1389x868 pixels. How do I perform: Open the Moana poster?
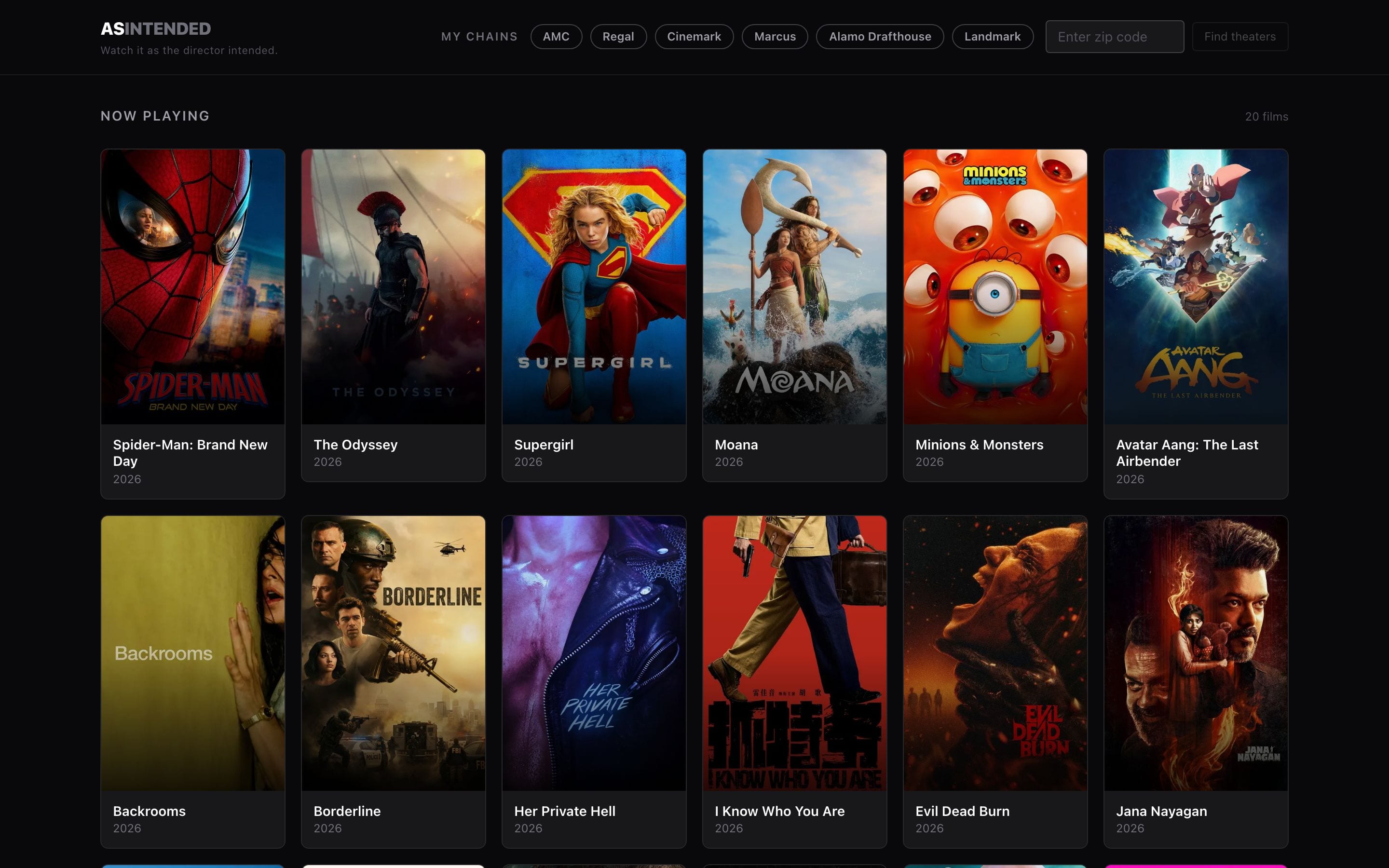(x=794, y=287)
